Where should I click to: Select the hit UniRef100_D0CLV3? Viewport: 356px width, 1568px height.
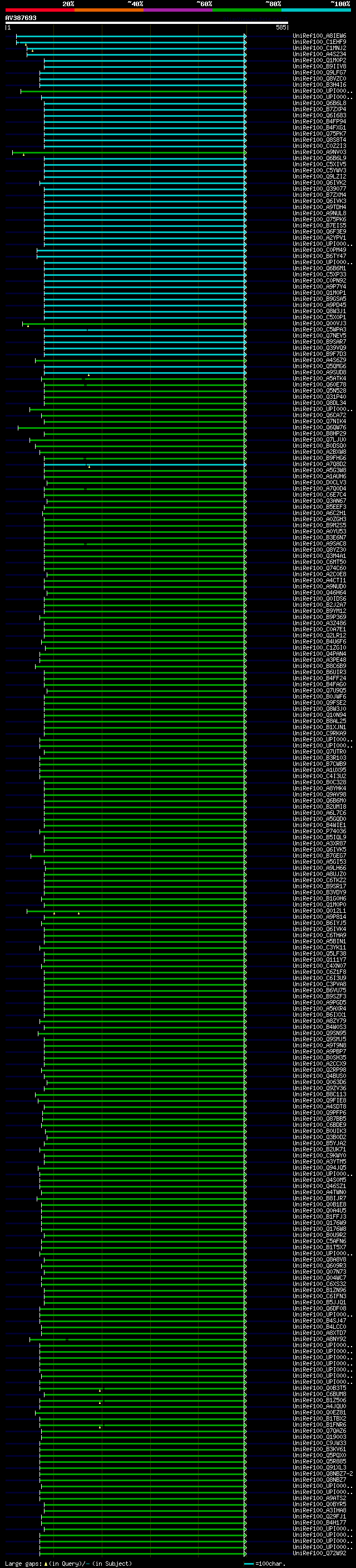tap(319, 483)
